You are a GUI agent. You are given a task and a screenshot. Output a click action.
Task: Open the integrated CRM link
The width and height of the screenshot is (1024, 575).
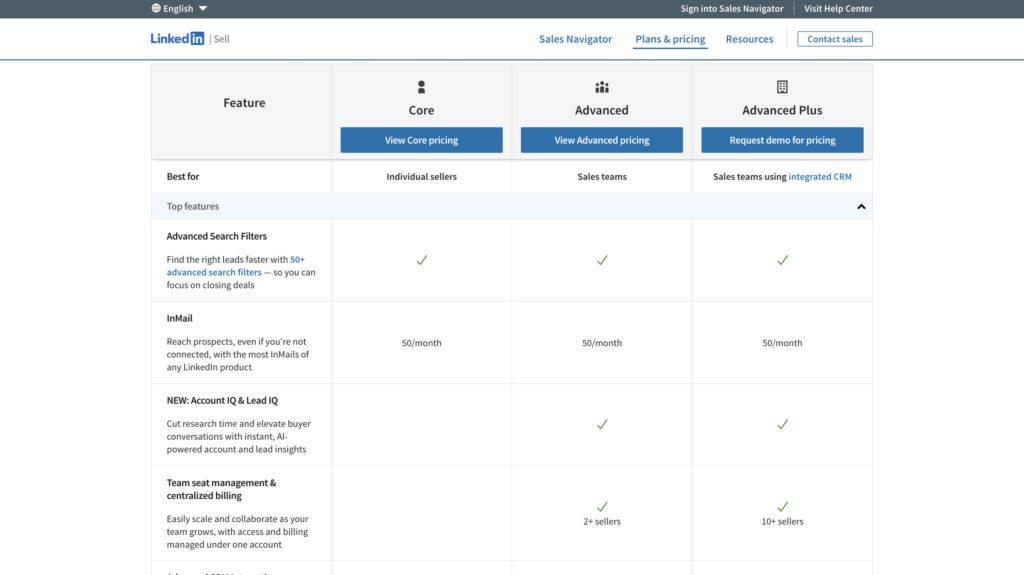[x=820, y=177]
